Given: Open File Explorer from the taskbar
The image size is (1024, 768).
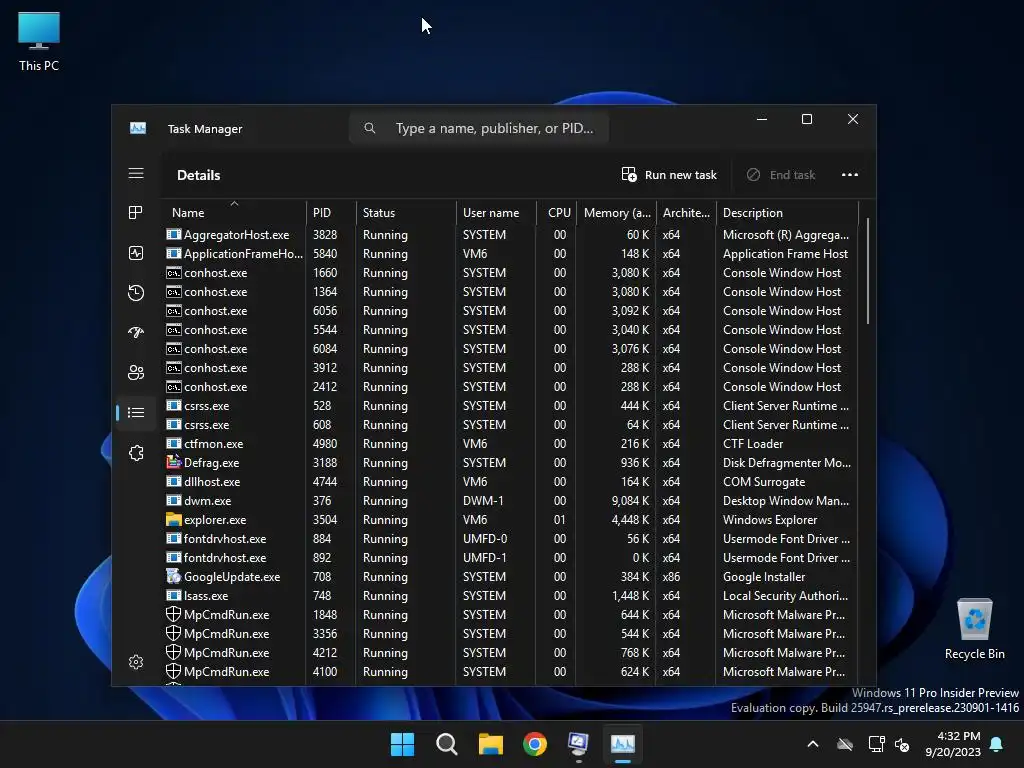Looking at the screenshot, I should pos(490,744).
